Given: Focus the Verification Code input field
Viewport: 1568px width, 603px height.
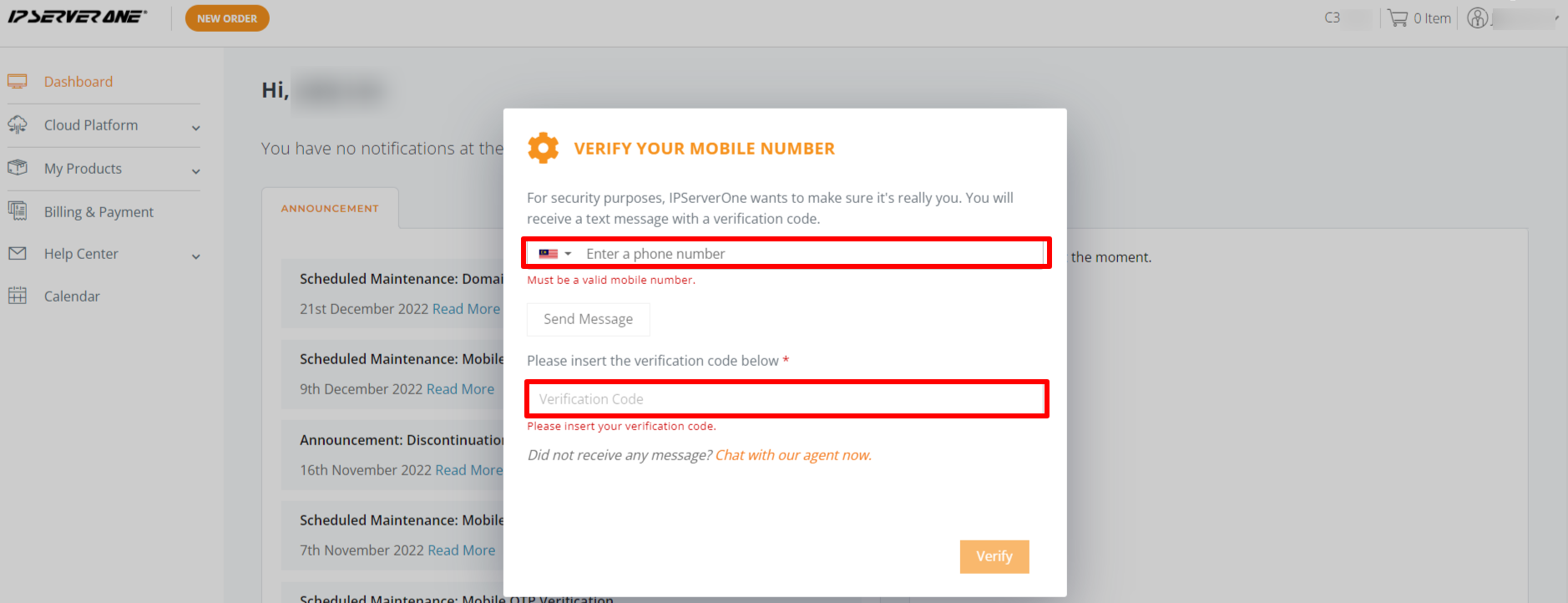Looking at the screenshot, I should 787,399.
